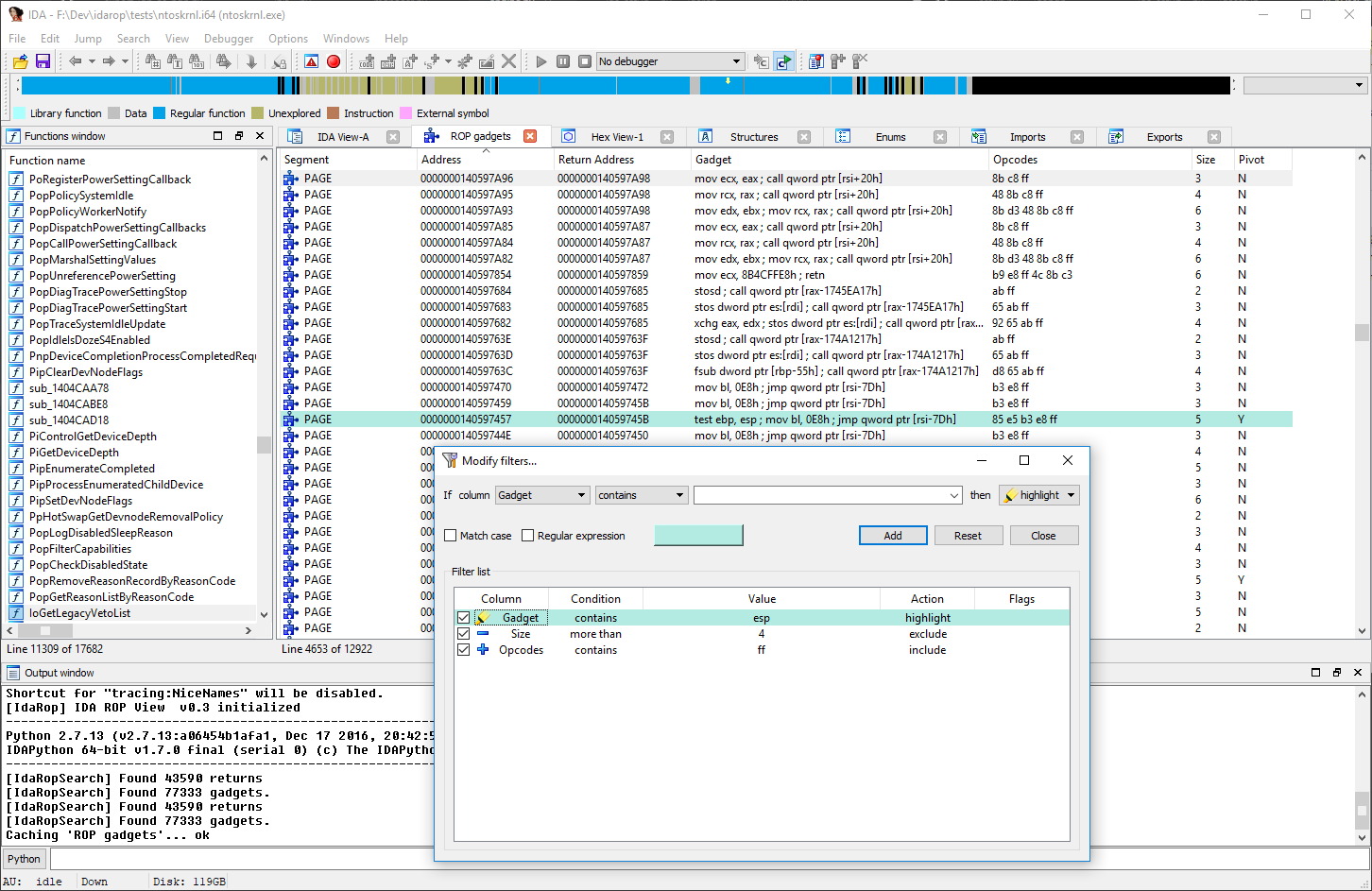Open the column dropdown showing Gadget
Viewport: 1372px width, 891px height.
tap(542, 495)
